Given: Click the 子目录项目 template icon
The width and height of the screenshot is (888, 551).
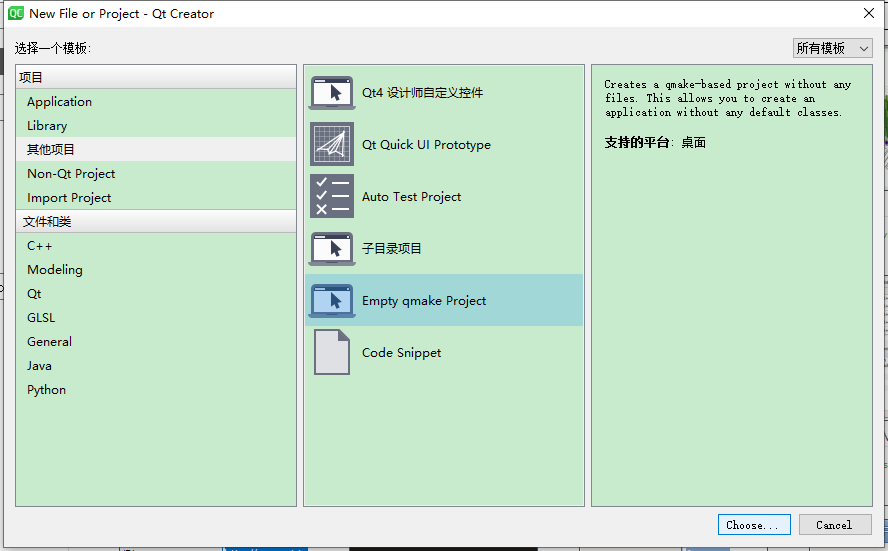Looking at the screenshot, I should tap(332, 248).
